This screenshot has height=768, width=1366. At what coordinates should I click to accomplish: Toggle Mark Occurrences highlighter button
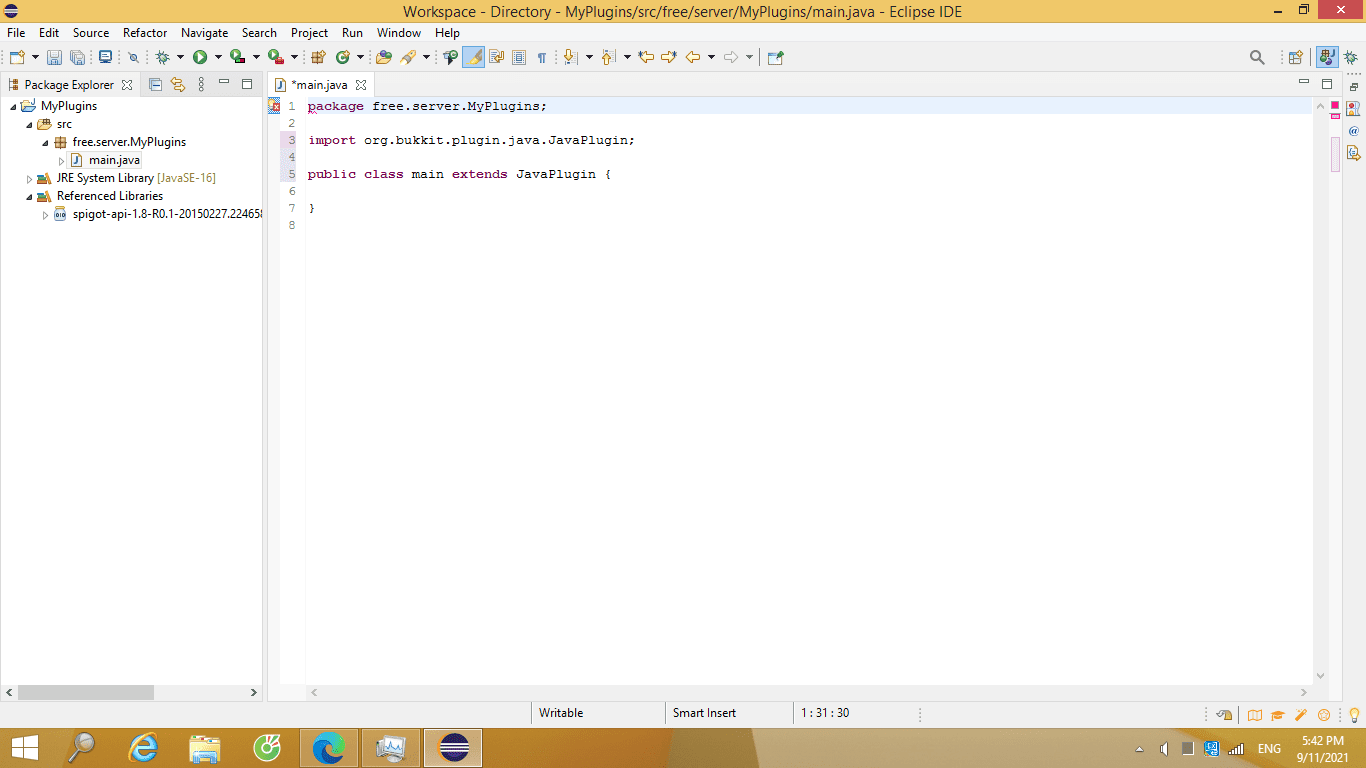coord(473,58)
